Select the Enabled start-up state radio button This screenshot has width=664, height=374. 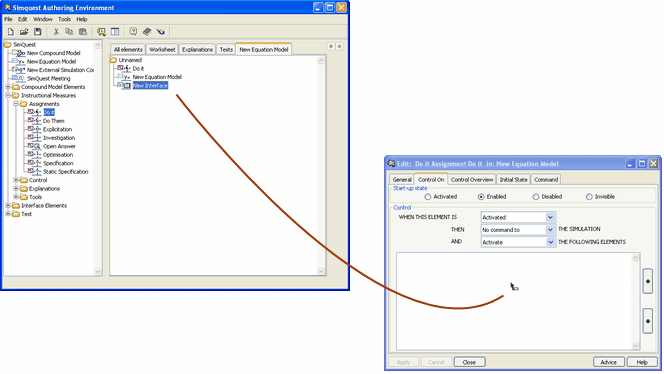[x=481, y=197]
